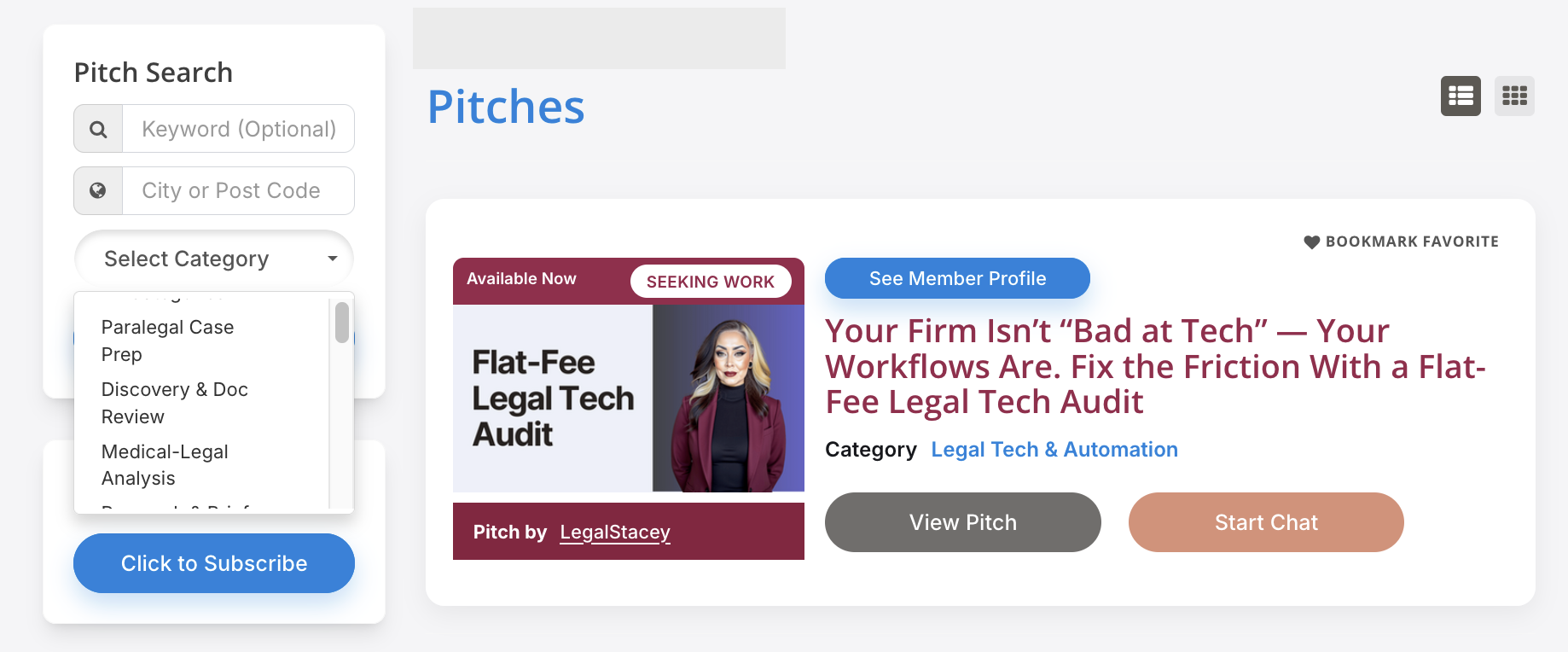Click the Flat-Fee Legal Tech Audit thumbnail
The width and height of the screenshot is (1568, 652).
click(x=629, y=399)
